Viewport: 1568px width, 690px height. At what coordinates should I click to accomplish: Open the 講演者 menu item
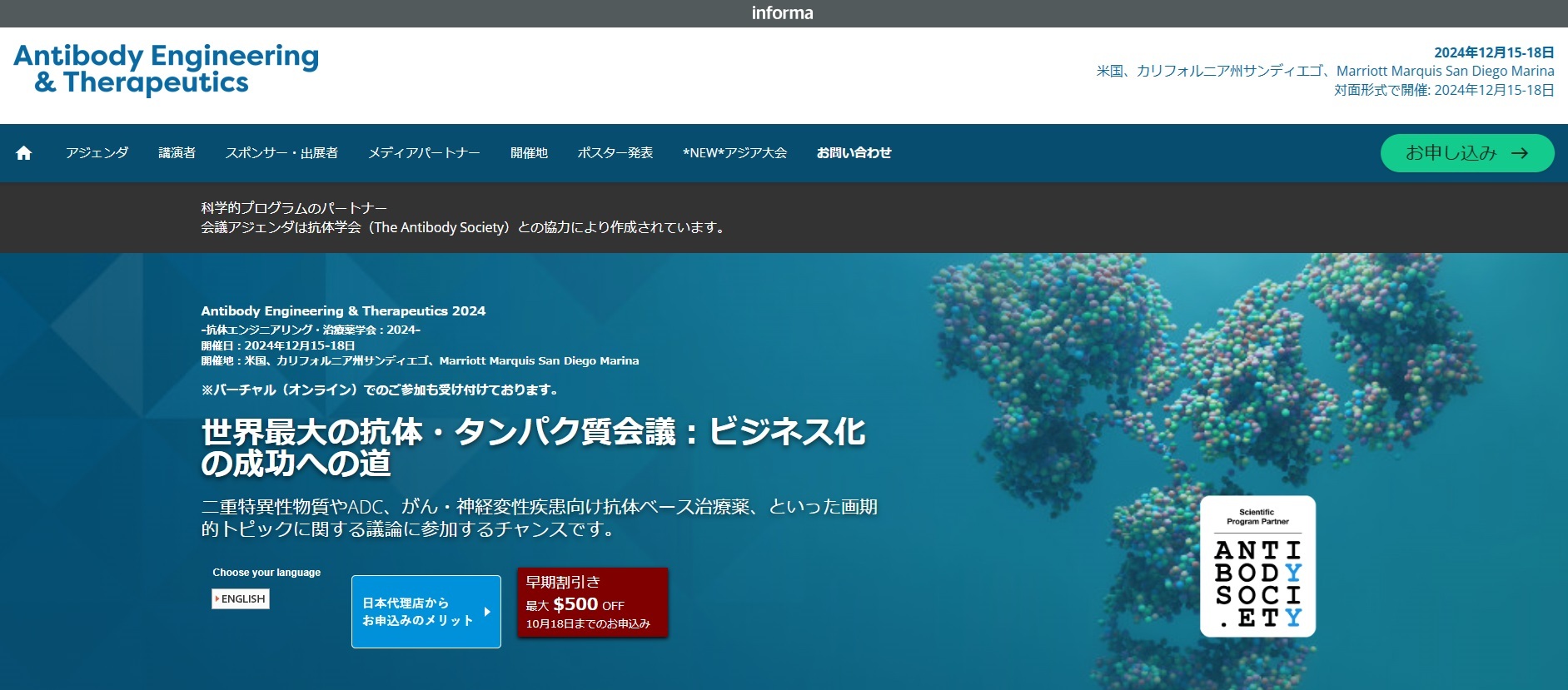click(177, 153)
